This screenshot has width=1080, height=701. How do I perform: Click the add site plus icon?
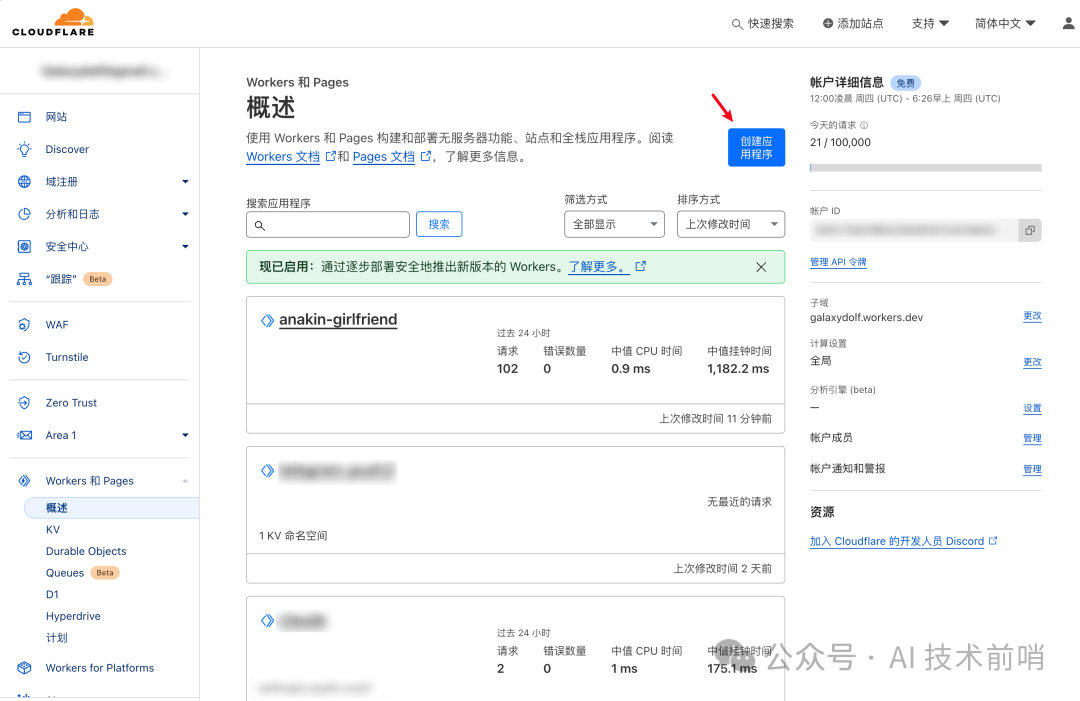tap(828, 23)
